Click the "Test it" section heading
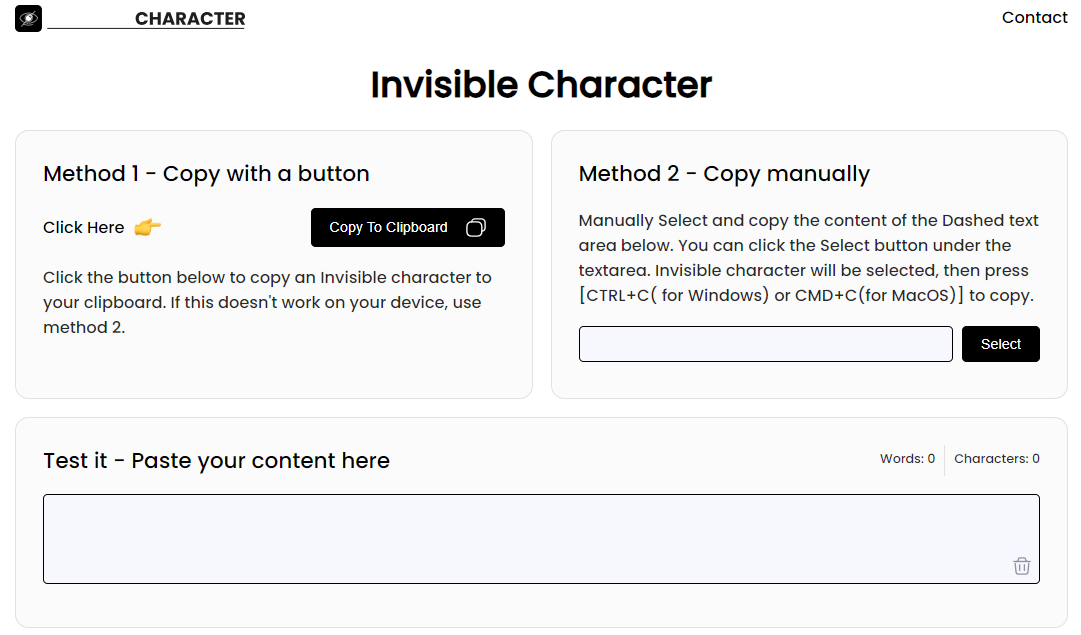 216,461
